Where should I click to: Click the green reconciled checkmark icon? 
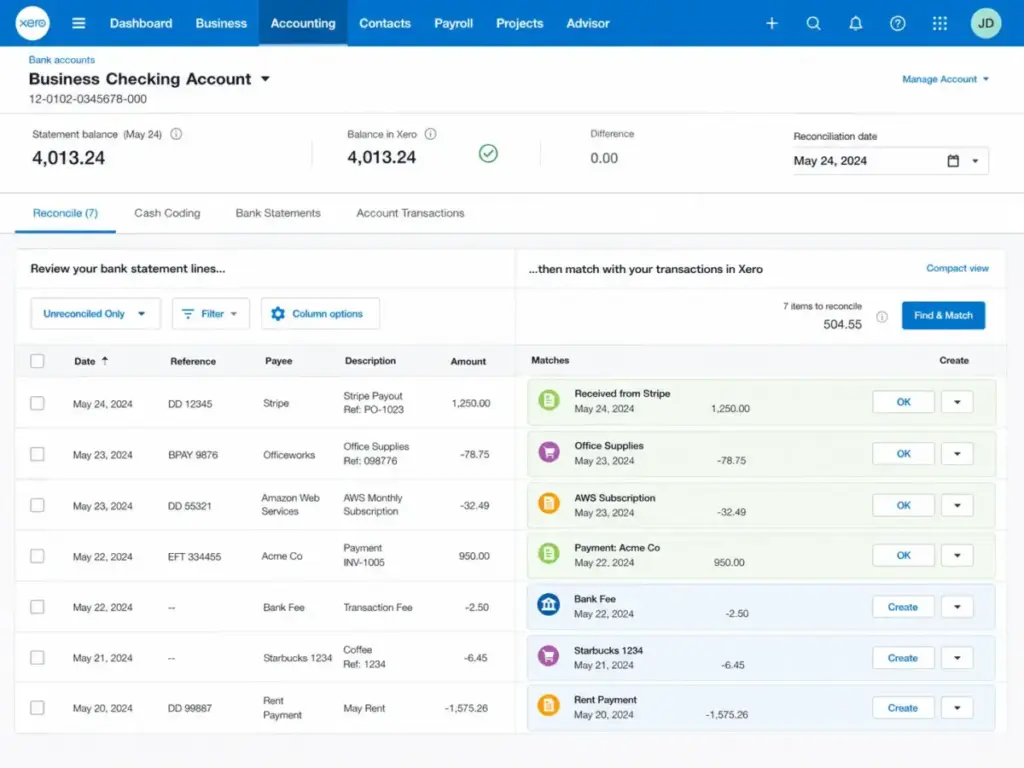pos(488,153)
